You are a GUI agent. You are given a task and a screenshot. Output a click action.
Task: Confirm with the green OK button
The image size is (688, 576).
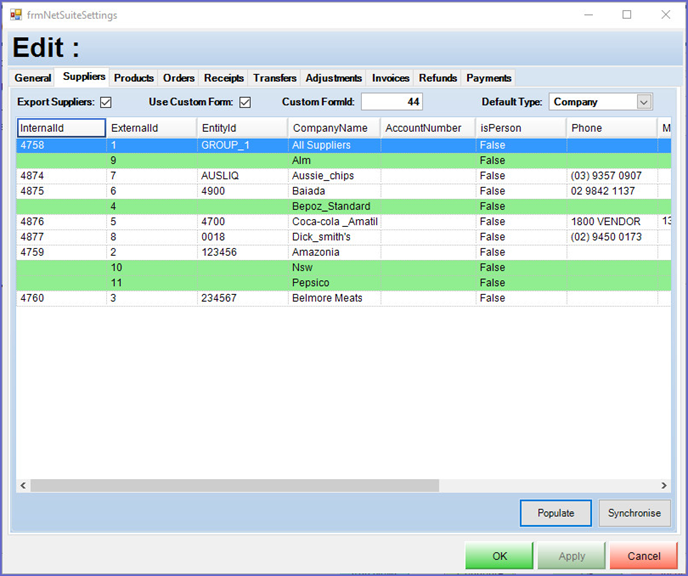tap(499, 556)
